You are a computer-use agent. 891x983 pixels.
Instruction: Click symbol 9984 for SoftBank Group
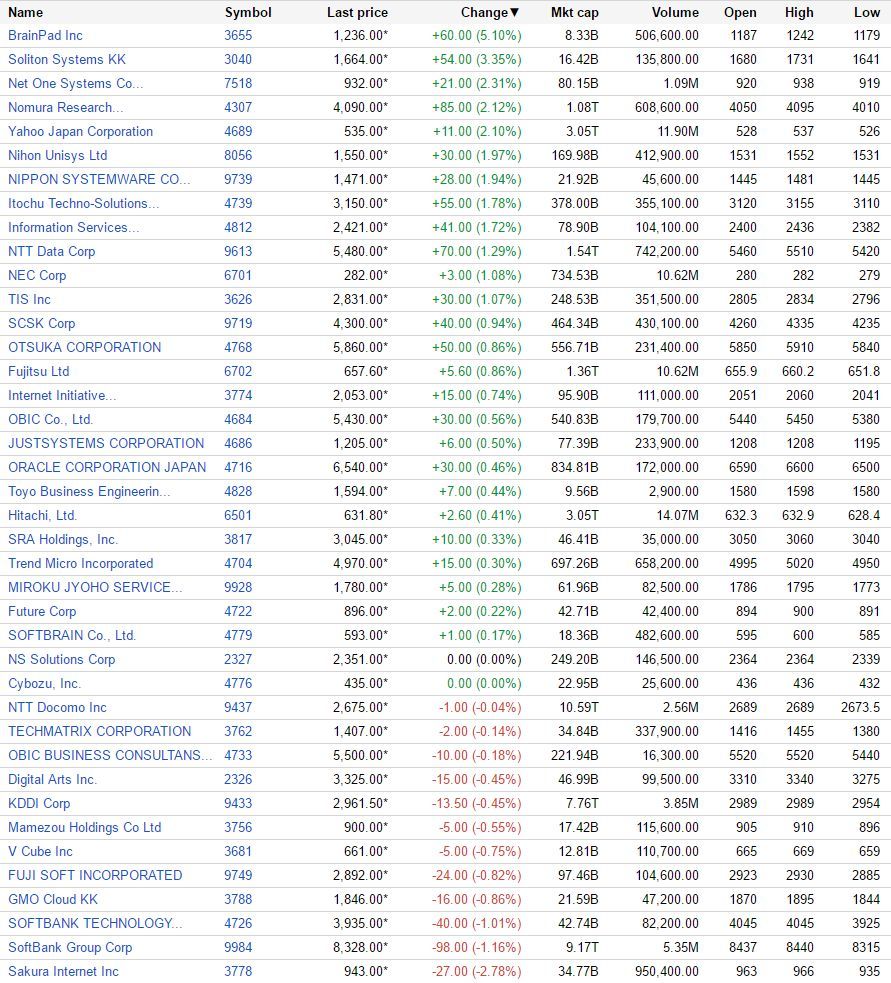[x=238, y=947]
